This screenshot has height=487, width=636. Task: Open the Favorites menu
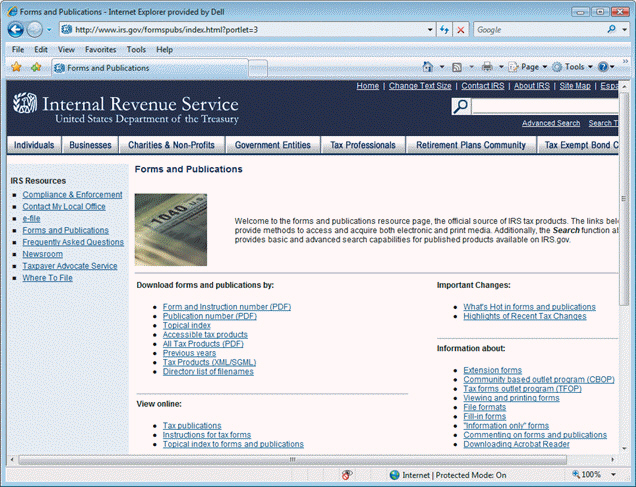click(x=101, y=49)
